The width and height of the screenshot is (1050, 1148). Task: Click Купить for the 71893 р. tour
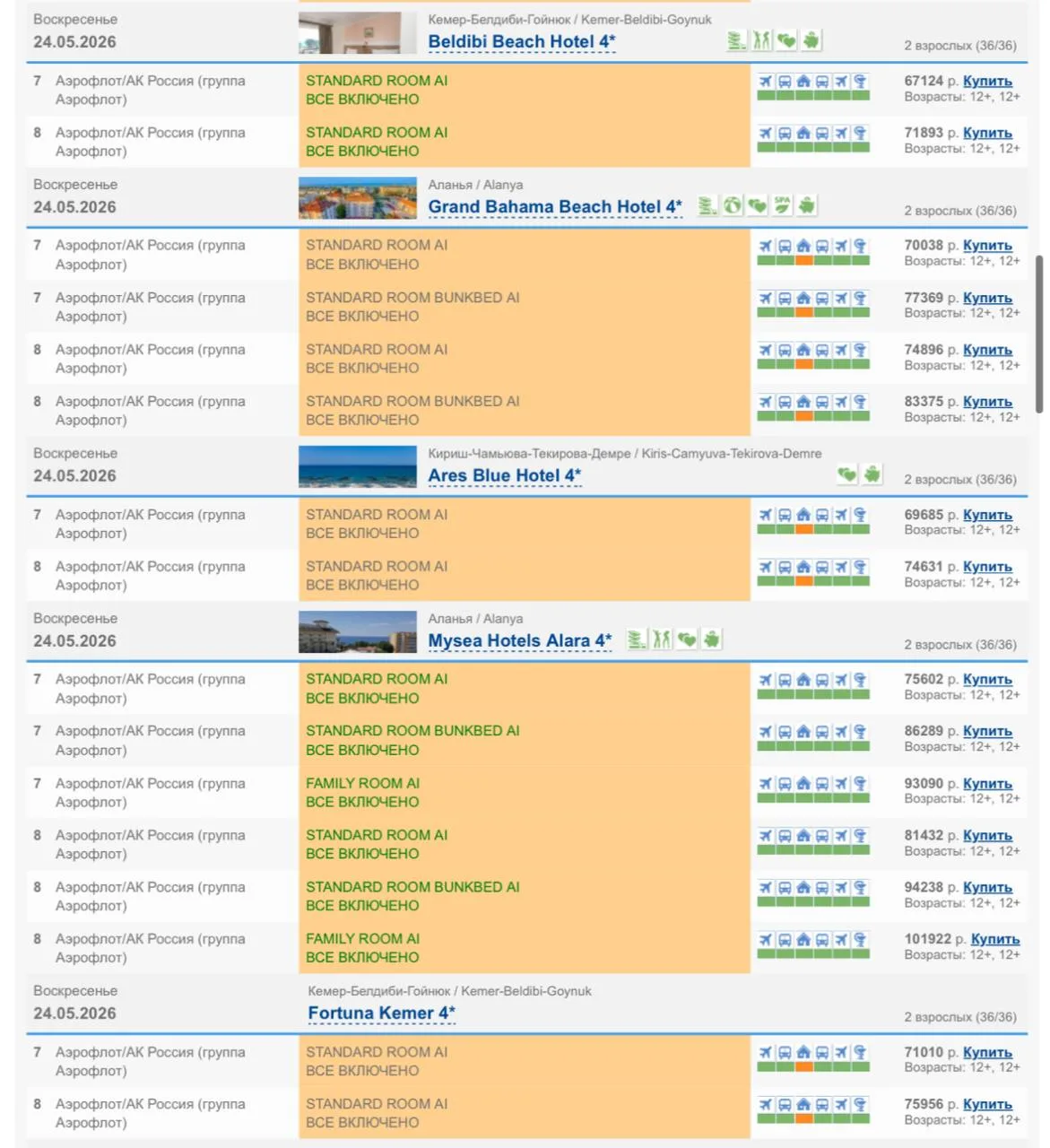click(987, 134)
